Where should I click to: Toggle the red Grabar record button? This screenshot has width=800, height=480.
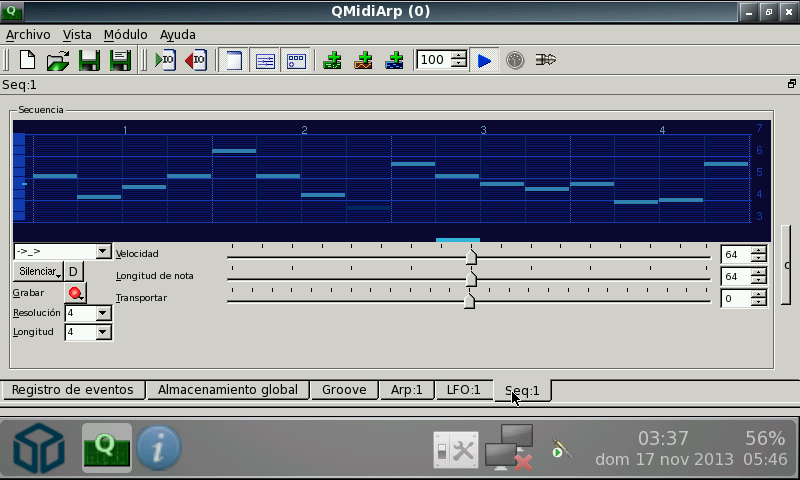coord(75,293)
